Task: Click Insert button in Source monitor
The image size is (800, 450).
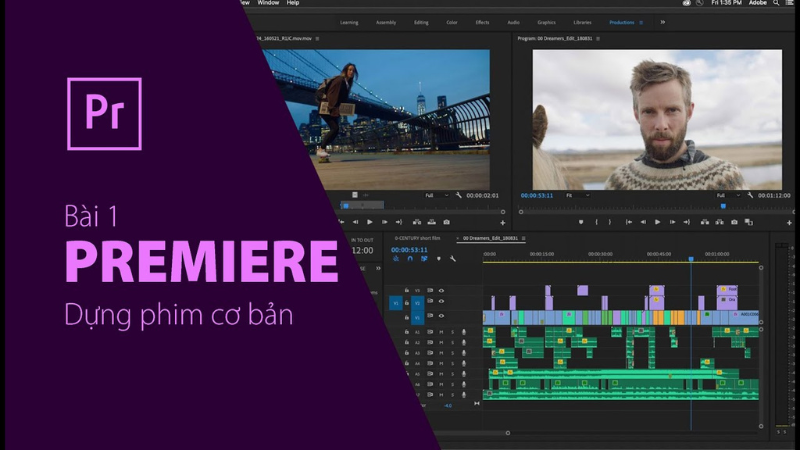Action: click(417, 222)
